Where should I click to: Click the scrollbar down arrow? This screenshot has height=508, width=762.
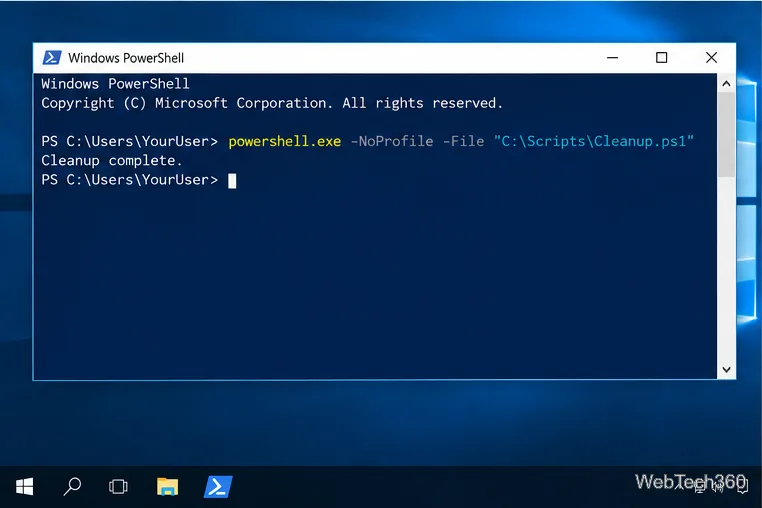point(726,369)
